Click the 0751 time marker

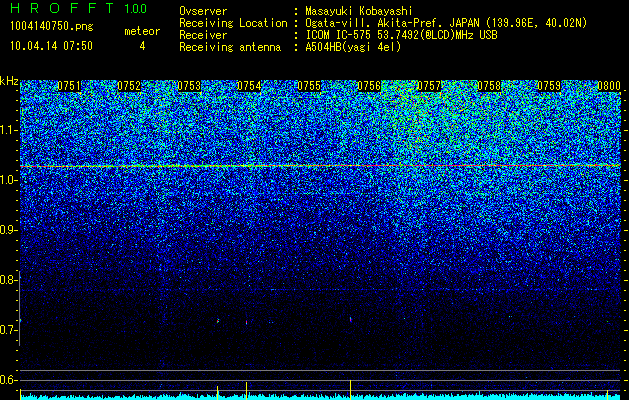point(69,86)
